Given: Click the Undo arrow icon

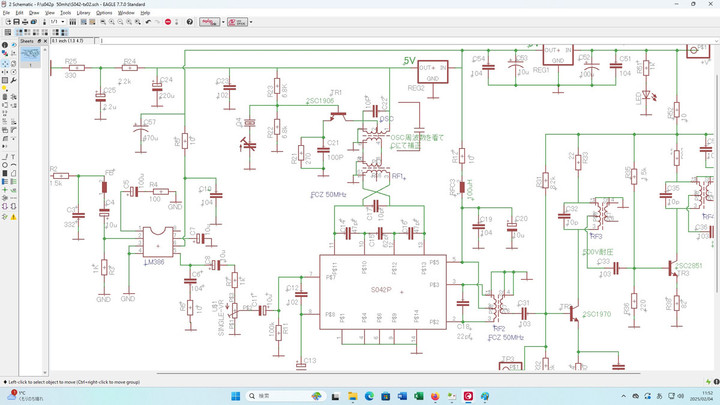Looking at the screenshot, I should tap(147, 21).
